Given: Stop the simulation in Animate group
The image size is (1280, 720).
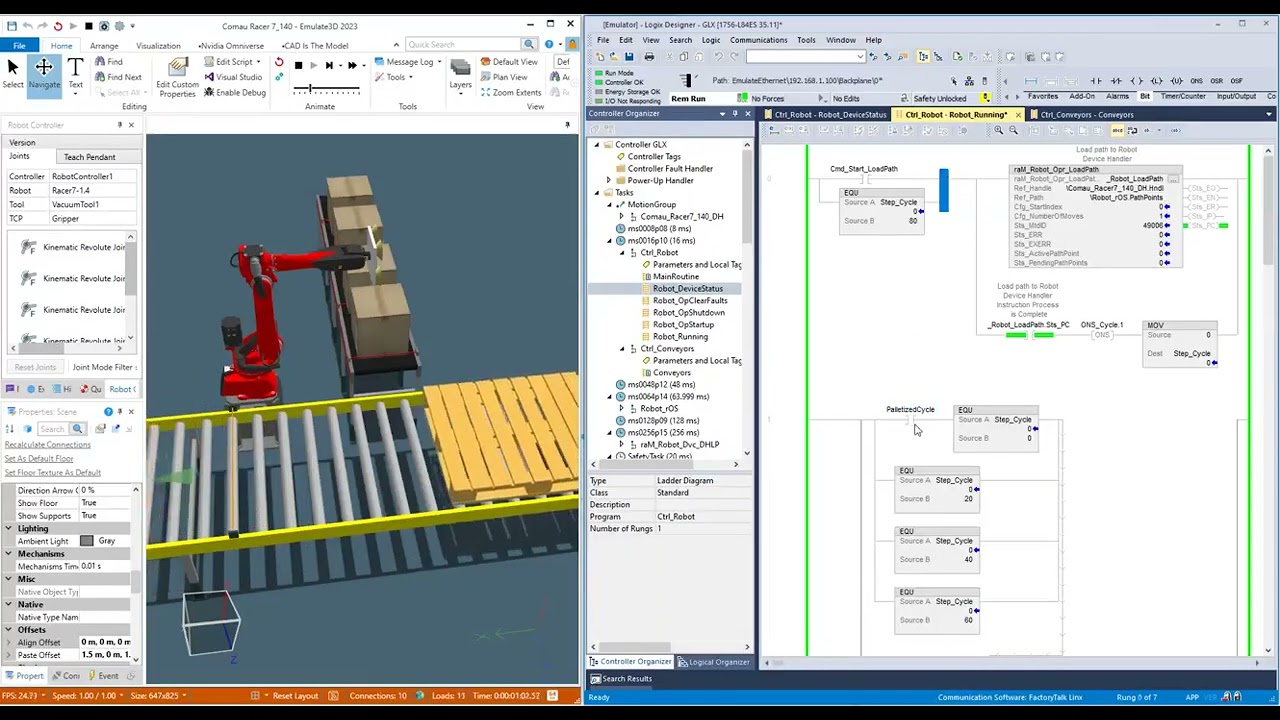Looking at the screenshot, I should 298,65.
